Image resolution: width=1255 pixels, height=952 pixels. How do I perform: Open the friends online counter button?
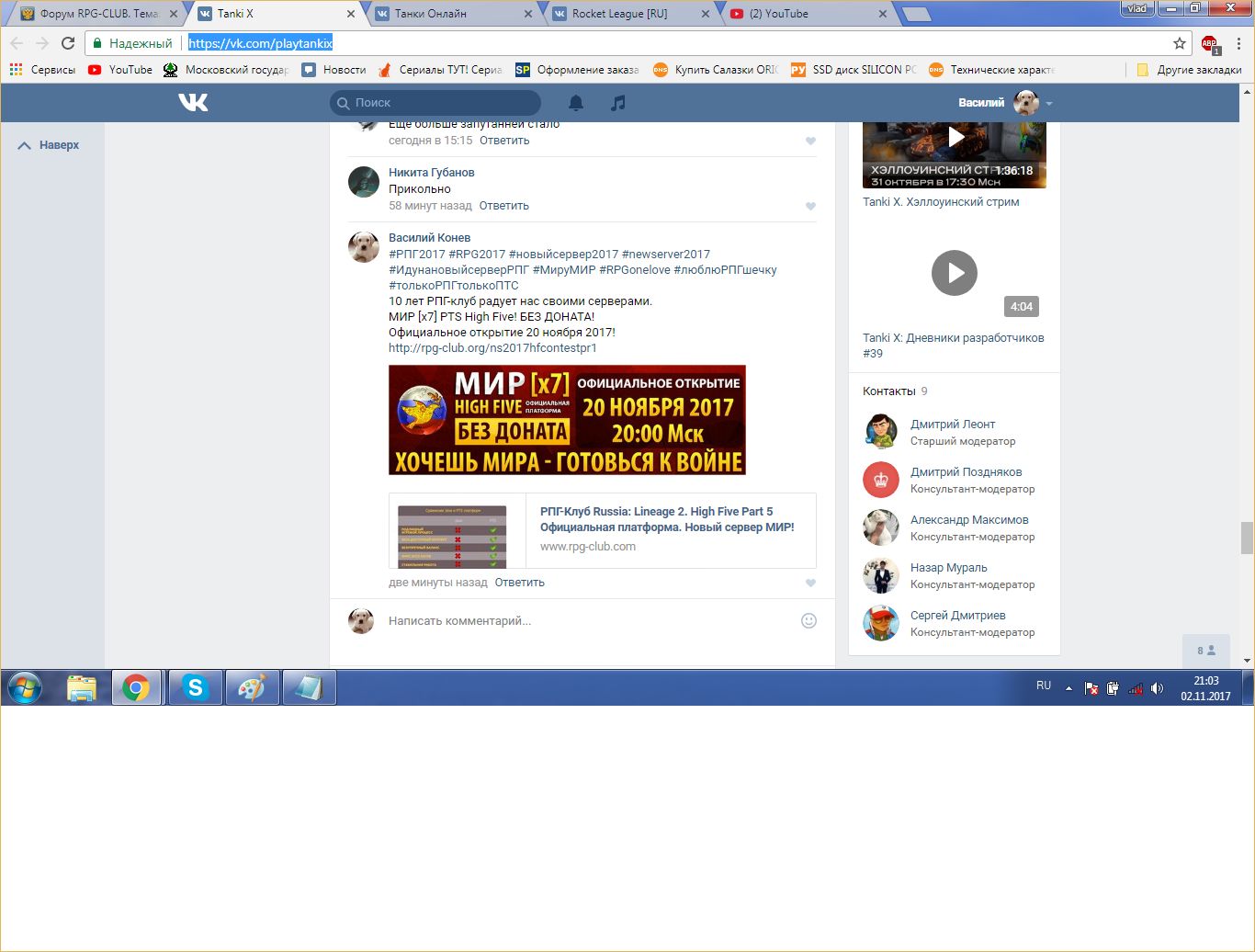(1206, 651)
